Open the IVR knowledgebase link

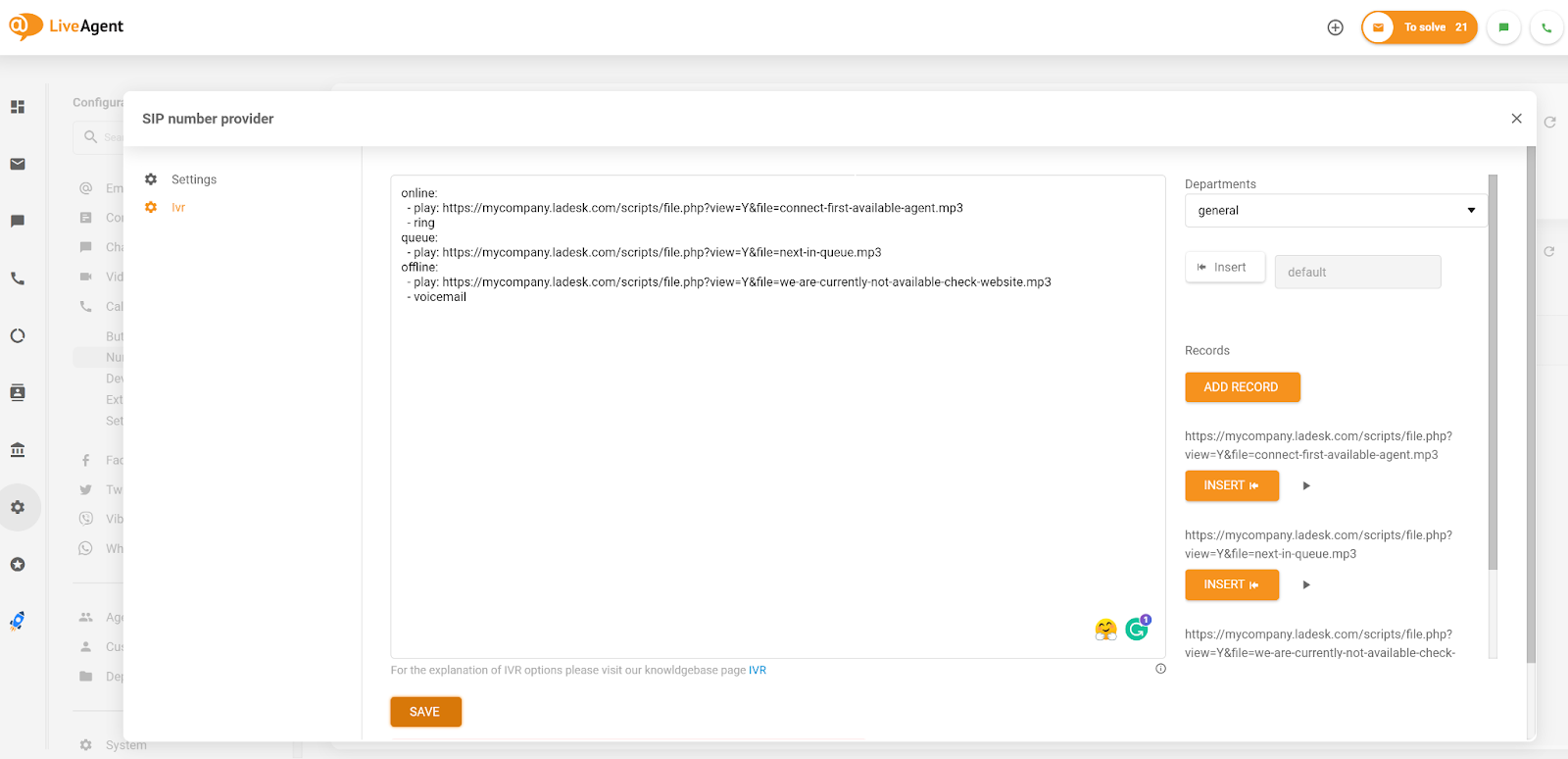click(758, 671)
